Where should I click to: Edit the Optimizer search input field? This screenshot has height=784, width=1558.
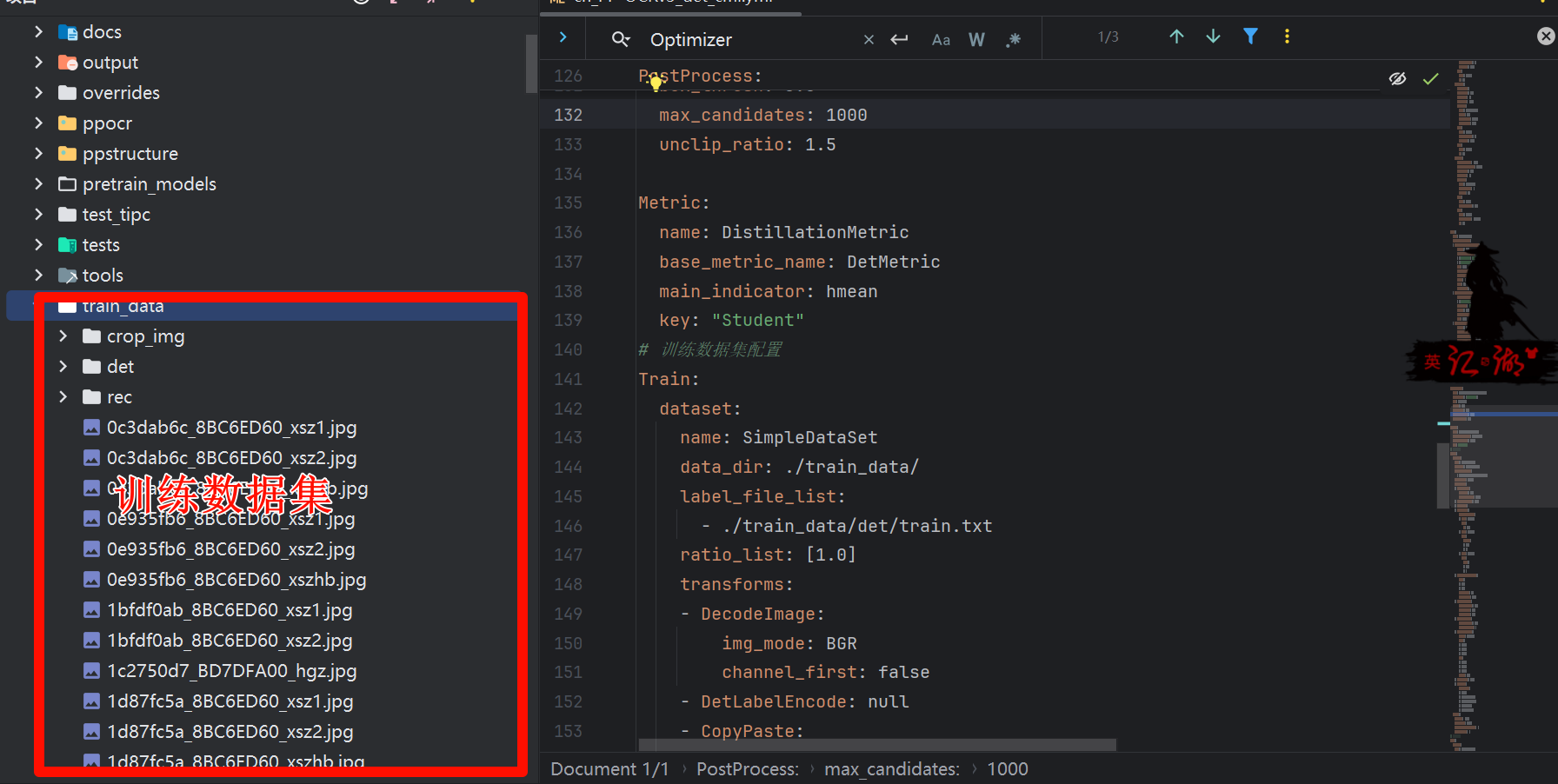752,40
